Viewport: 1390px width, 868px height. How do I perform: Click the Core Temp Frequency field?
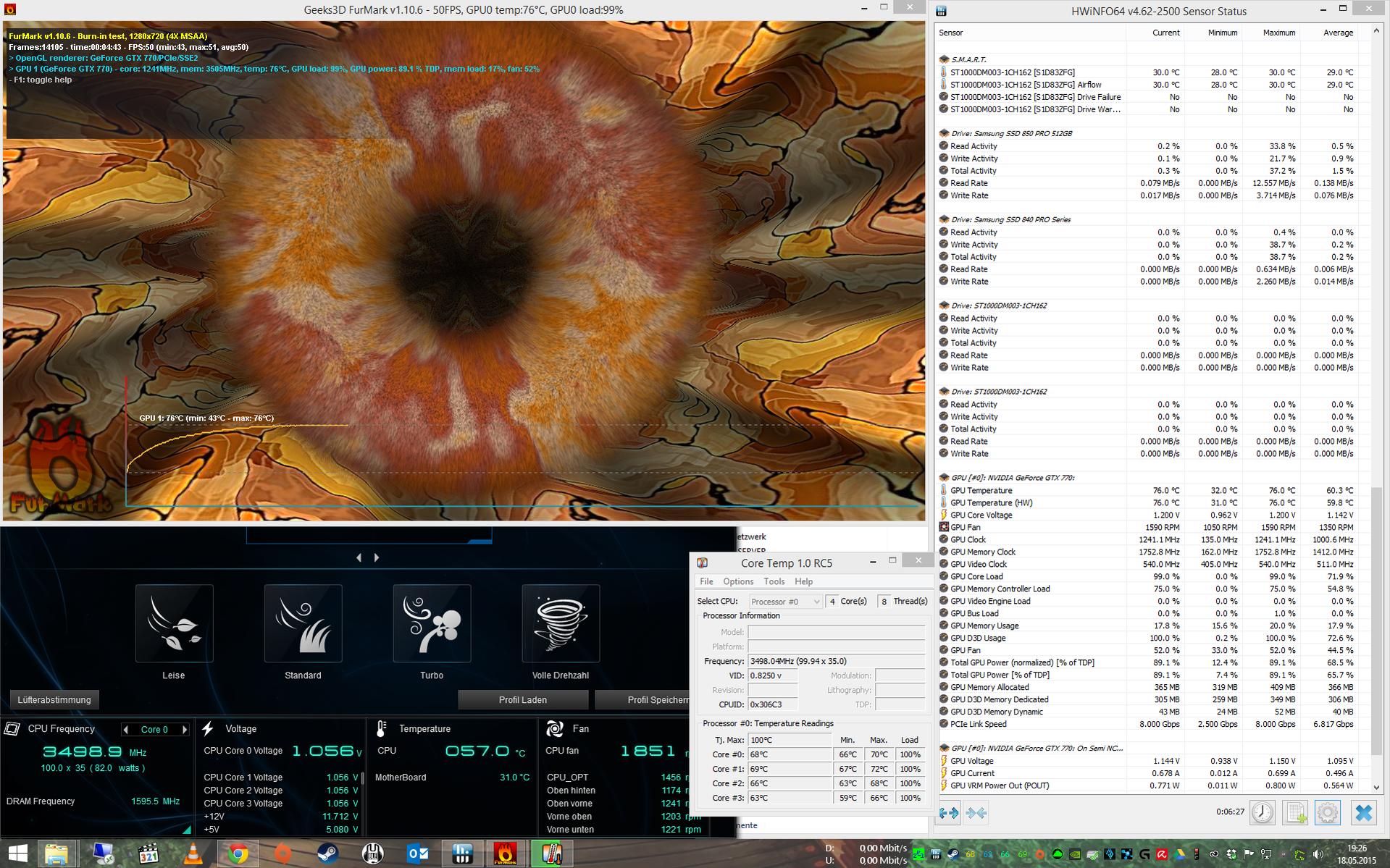pyautogui.click(x=837, y=661)
